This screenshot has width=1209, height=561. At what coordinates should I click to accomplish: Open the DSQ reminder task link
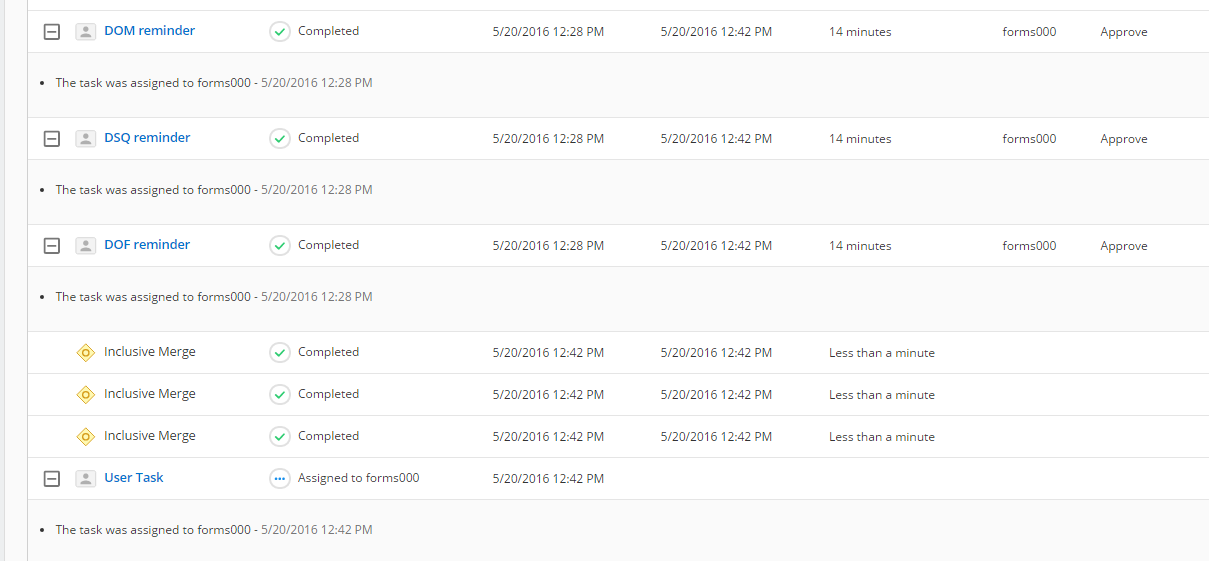point(147,138)
